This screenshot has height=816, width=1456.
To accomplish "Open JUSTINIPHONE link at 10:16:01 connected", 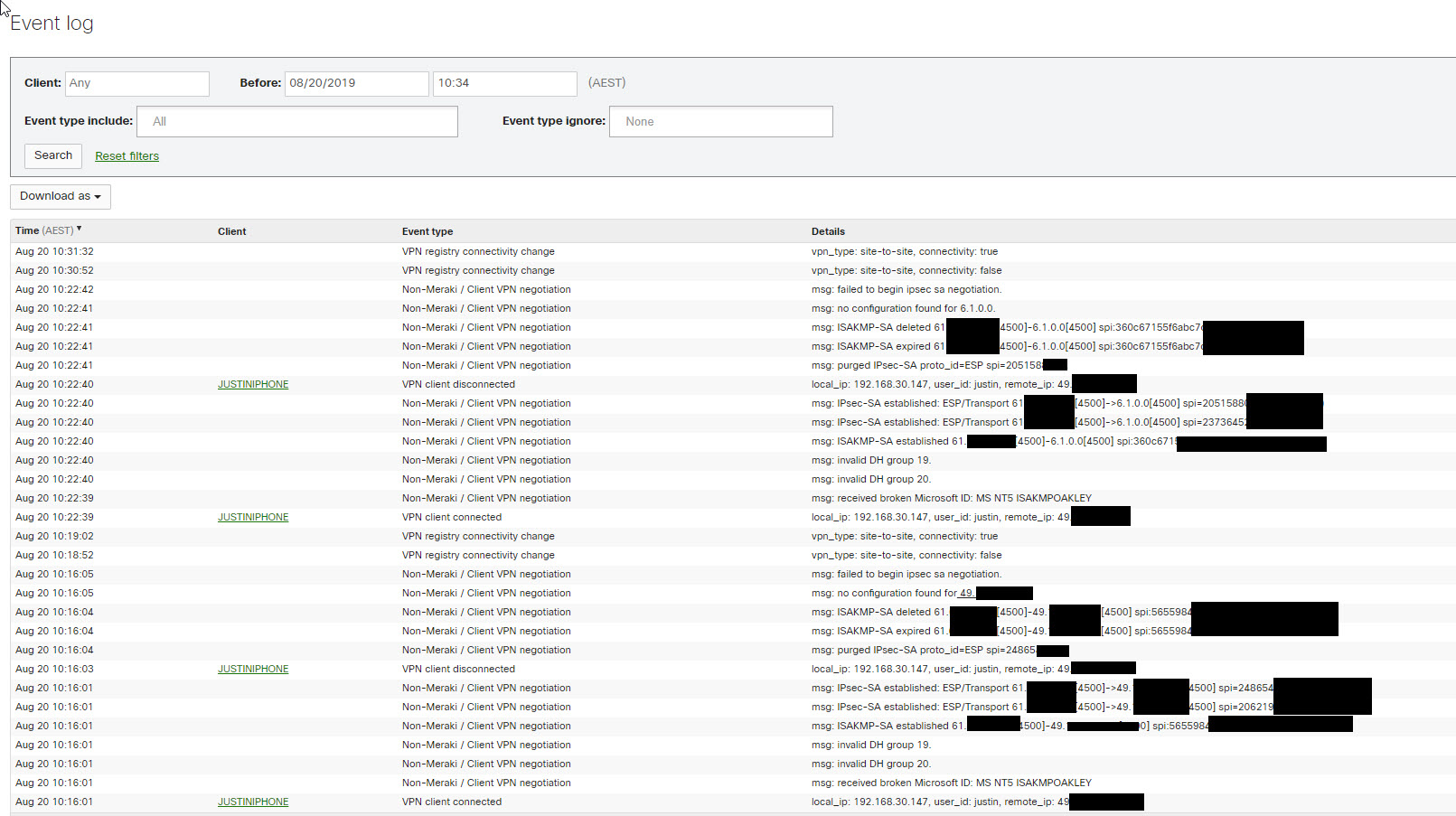I will [x=253, y=802].
